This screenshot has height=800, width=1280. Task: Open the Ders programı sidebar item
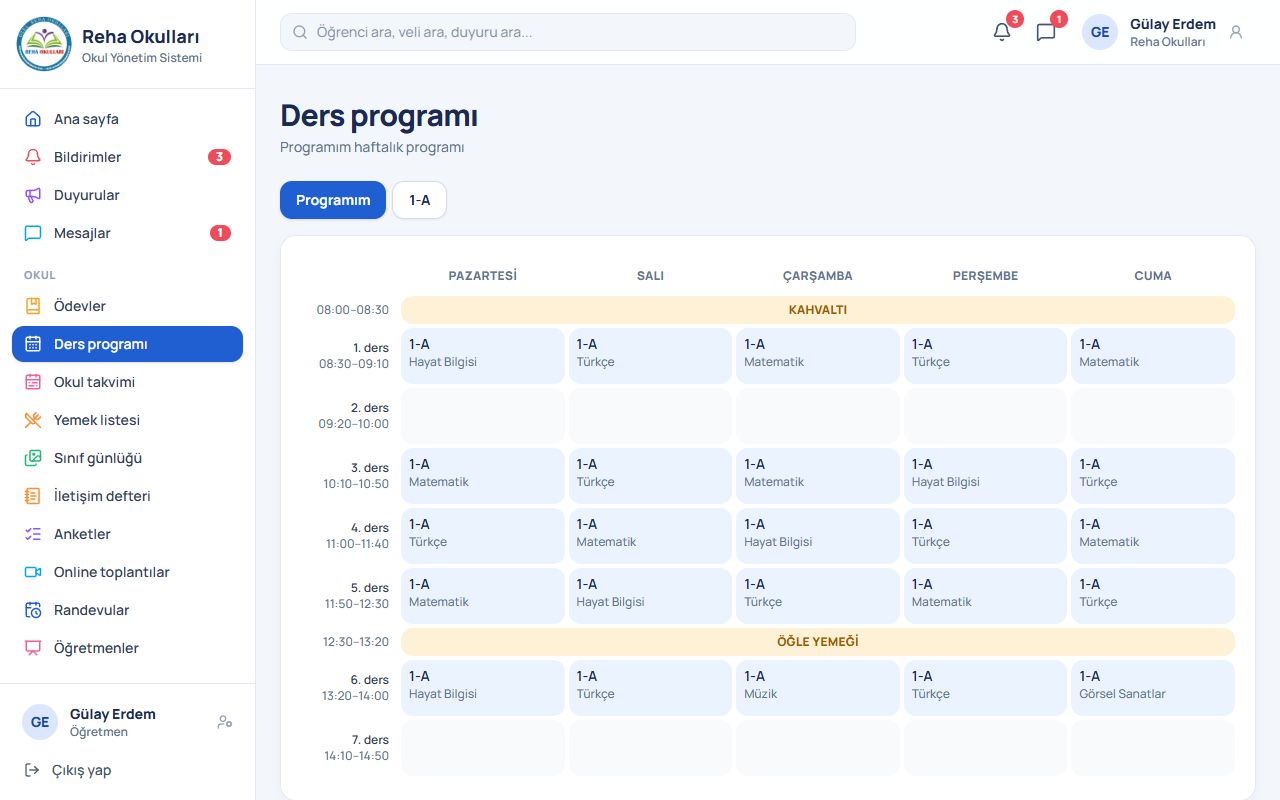click(127, 344)
